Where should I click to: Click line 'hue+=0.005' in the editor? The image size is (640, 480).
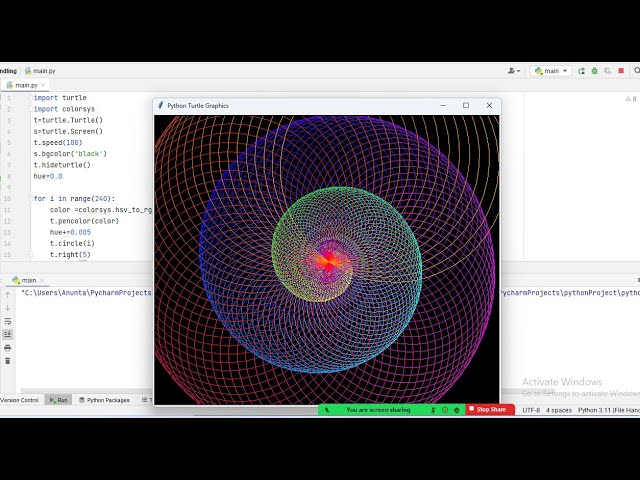pos(70,232)
